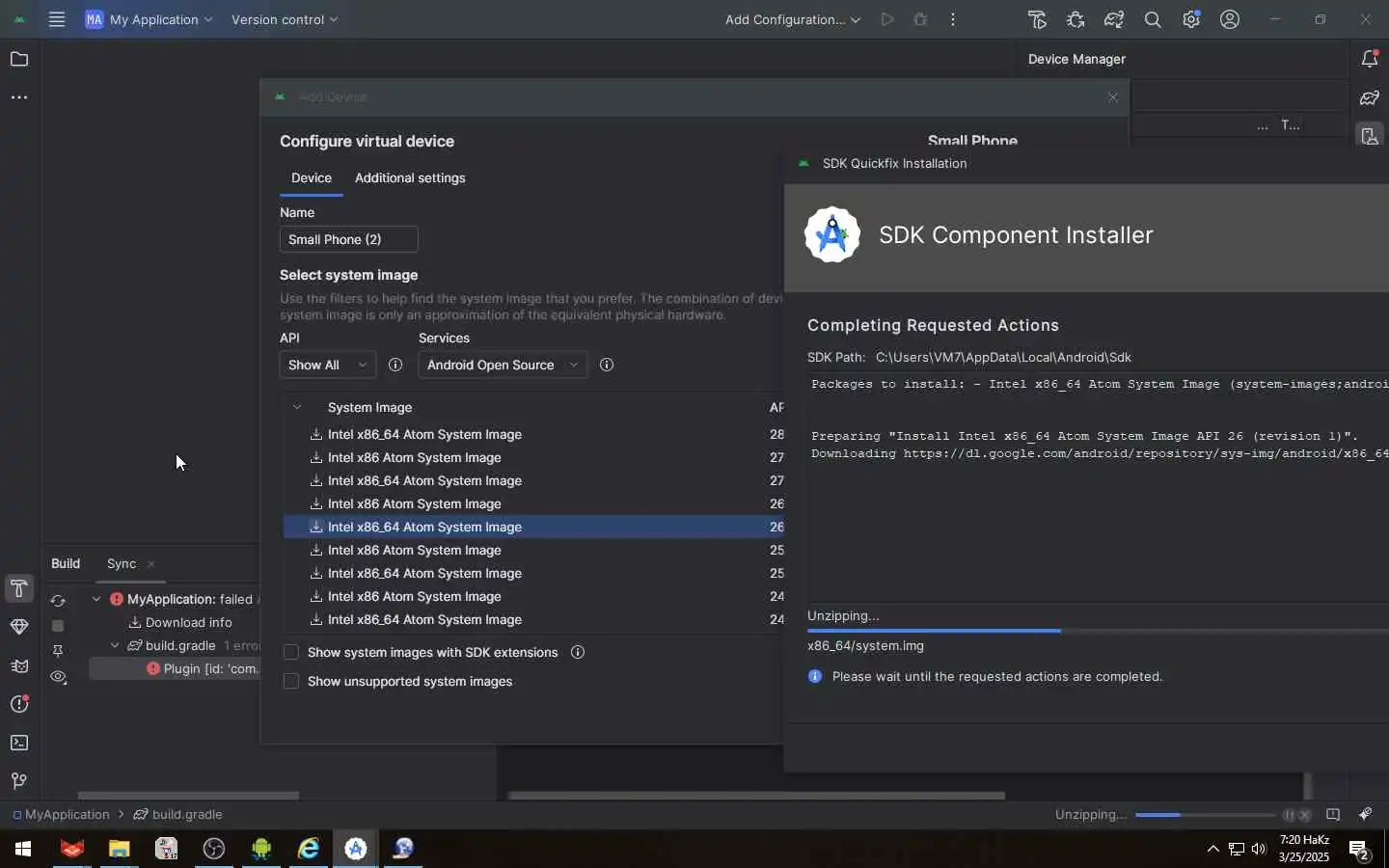This screenshot has width=1389, height=868.
Task: Select the Plugin [id: 'com. error row
Action: pos(176,668)
